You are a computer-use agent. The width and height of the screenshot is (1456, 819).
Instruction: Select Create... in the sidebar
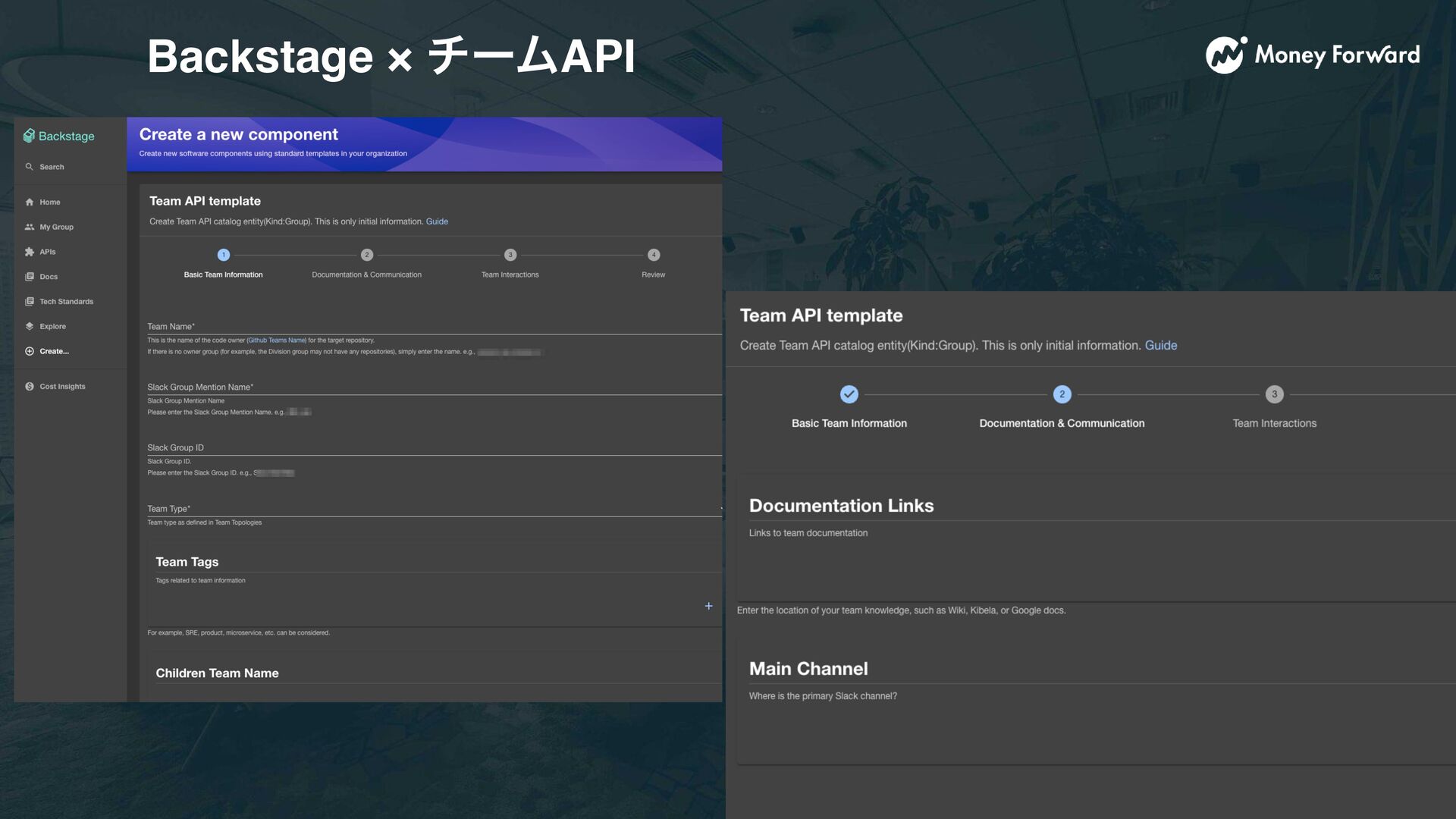coord(55,351)
